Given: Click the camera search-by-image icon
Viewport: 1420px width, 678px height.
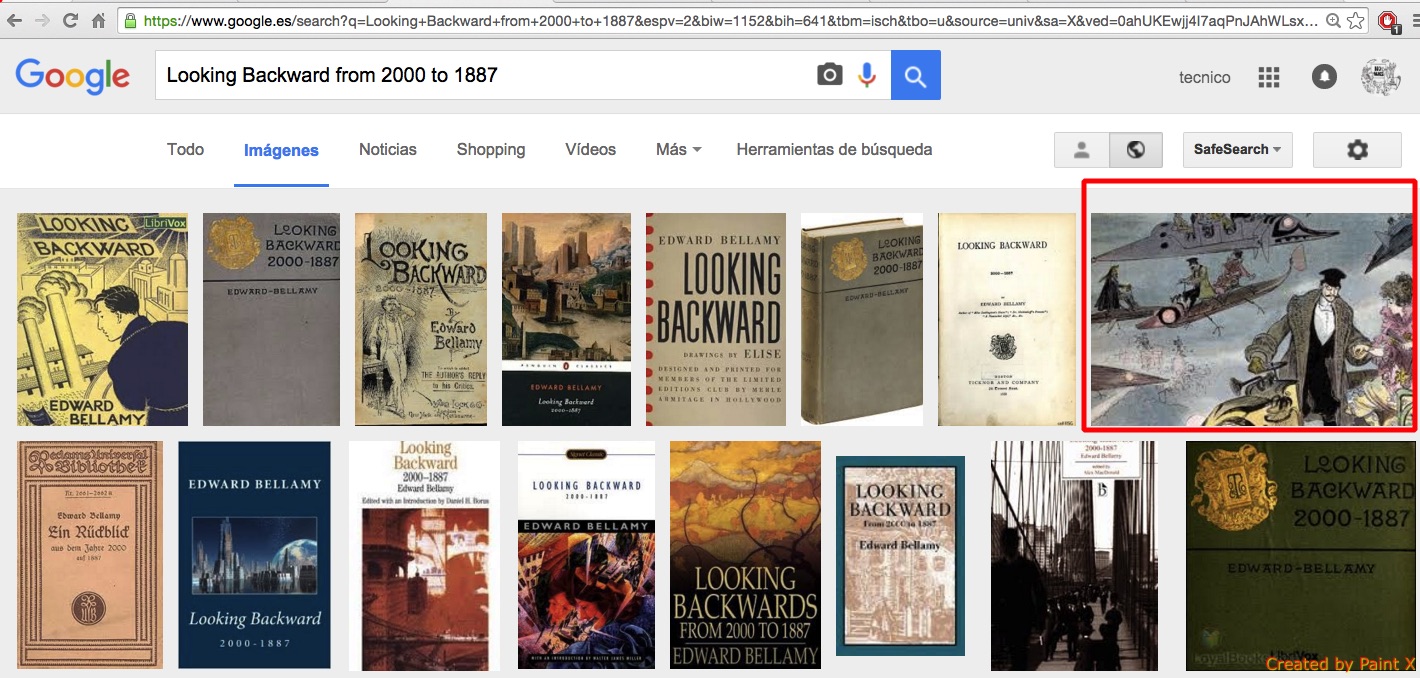Looking at the screenshot, I should [830, 75].
